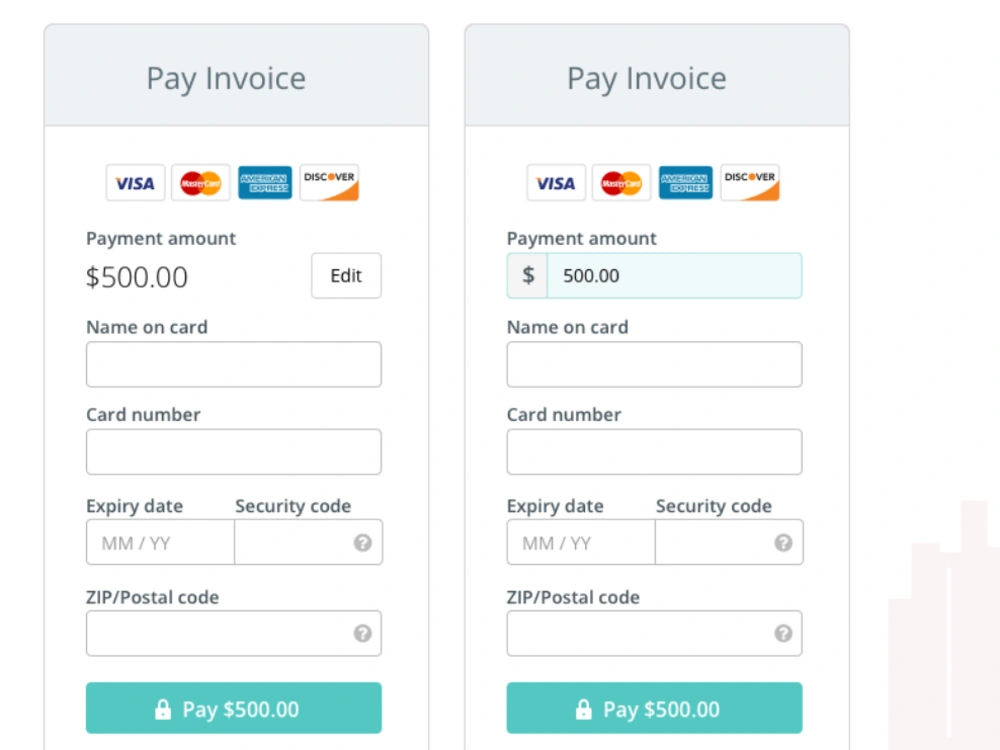
Task: Open security code help icon in left form
Action: point(363,543)
